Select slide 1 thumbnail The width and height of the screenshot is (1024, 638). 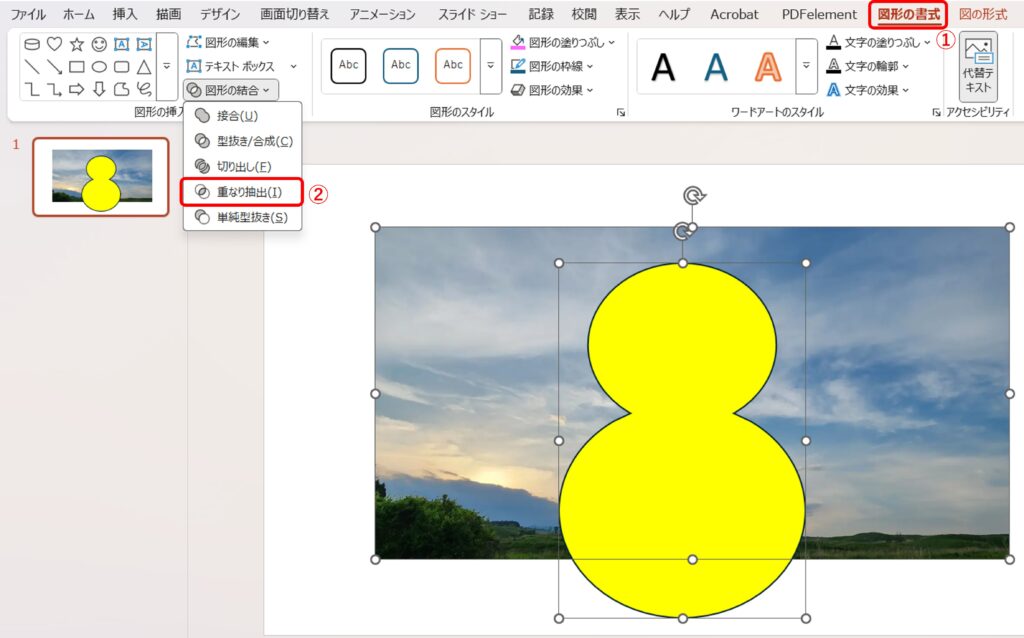[x=101, y=177]
